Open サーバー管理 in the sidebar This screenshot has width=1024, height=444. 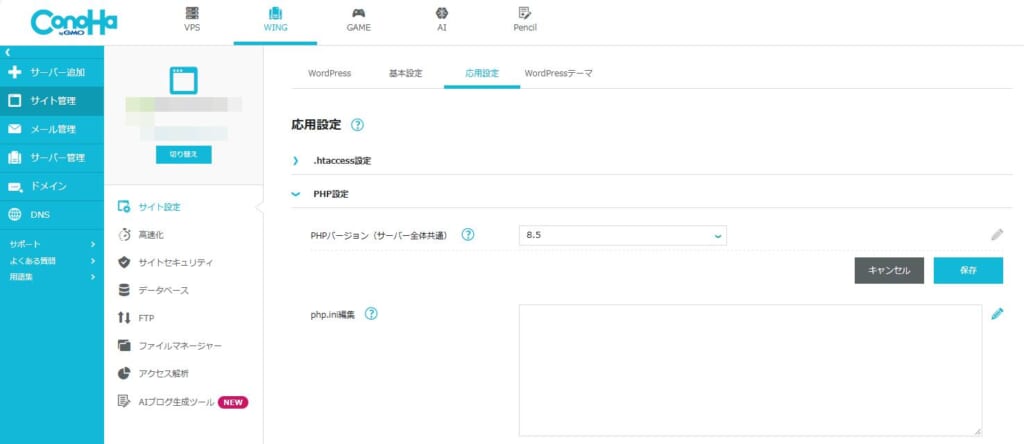click(x=52, y=158)
